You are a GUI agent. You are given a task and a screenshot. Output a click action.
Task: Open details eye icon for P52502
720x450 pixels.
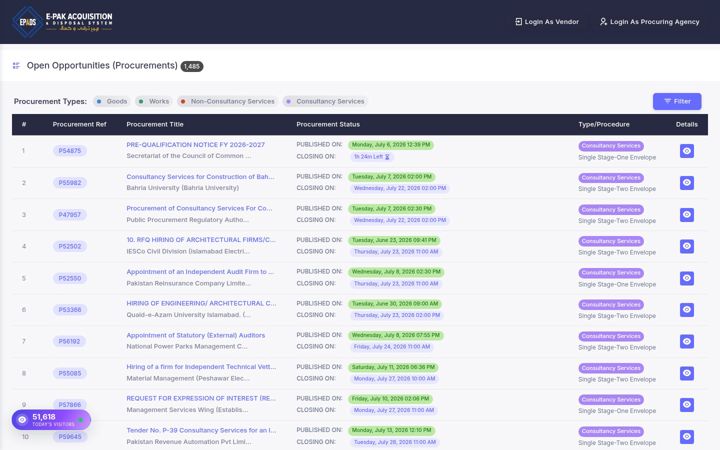[686, 246]
